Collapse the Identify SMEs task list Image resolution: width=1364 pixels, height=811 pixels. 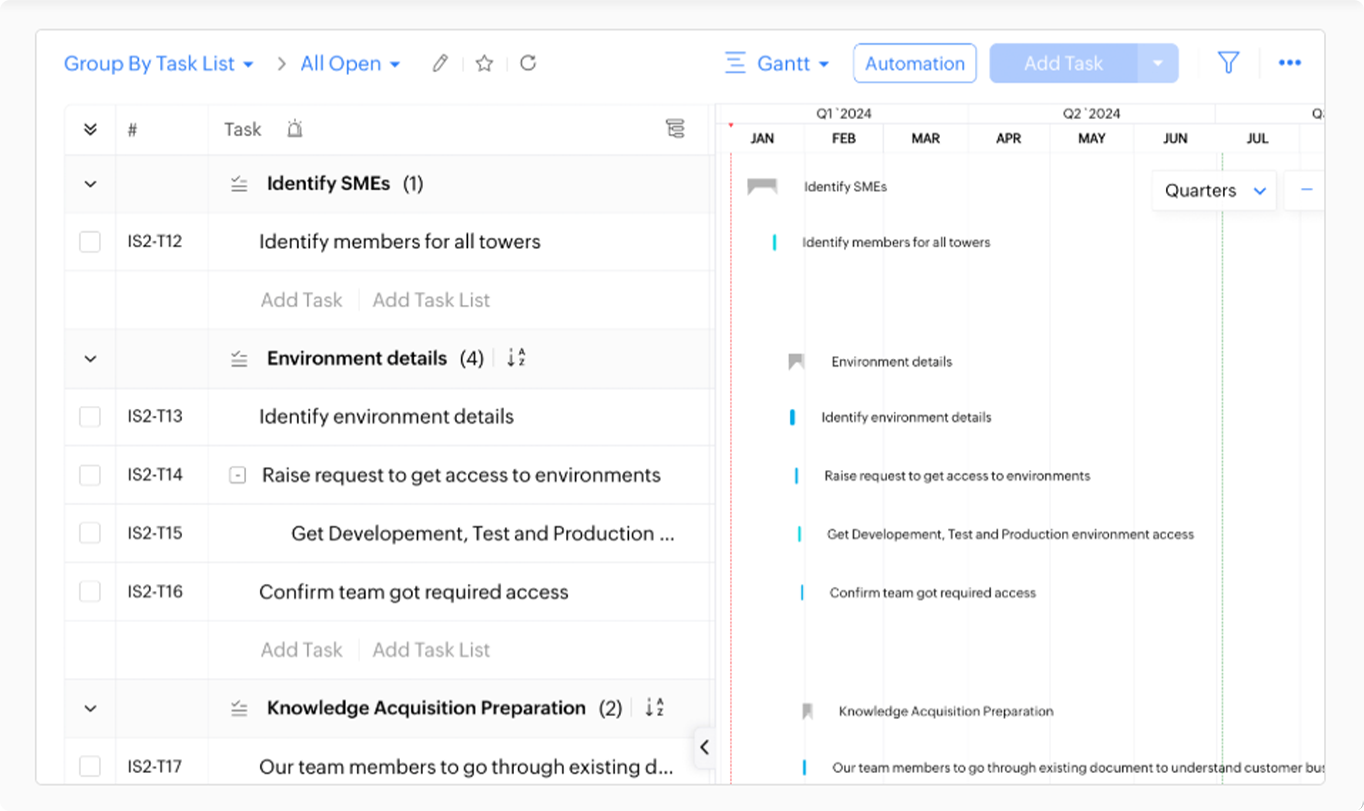click(x=90, y=184)
